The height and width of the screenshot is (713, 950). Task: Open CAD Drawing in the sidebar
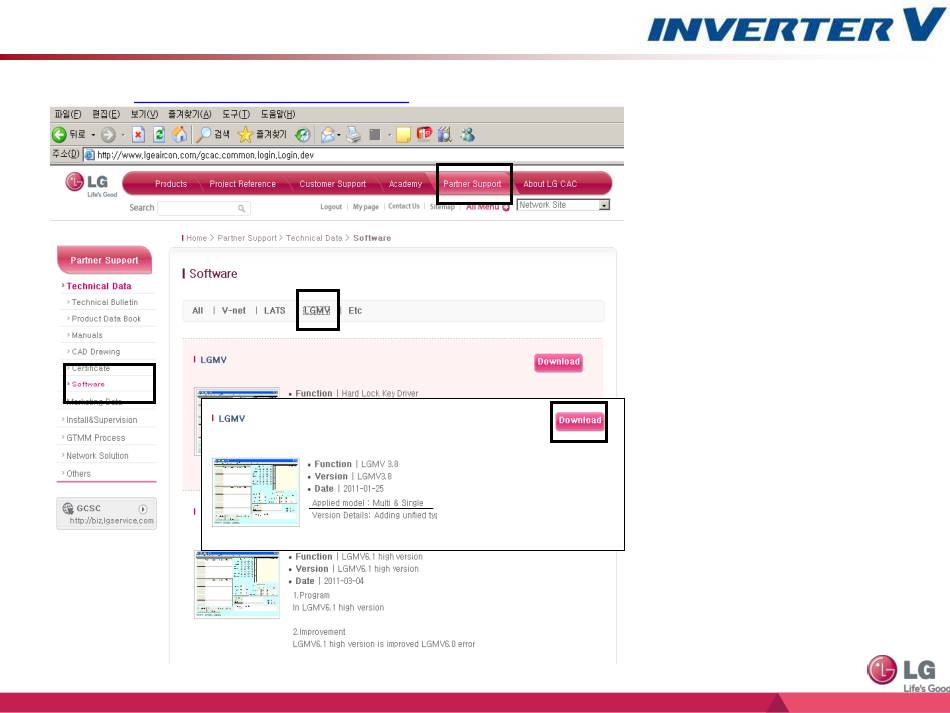pos(96,351)
